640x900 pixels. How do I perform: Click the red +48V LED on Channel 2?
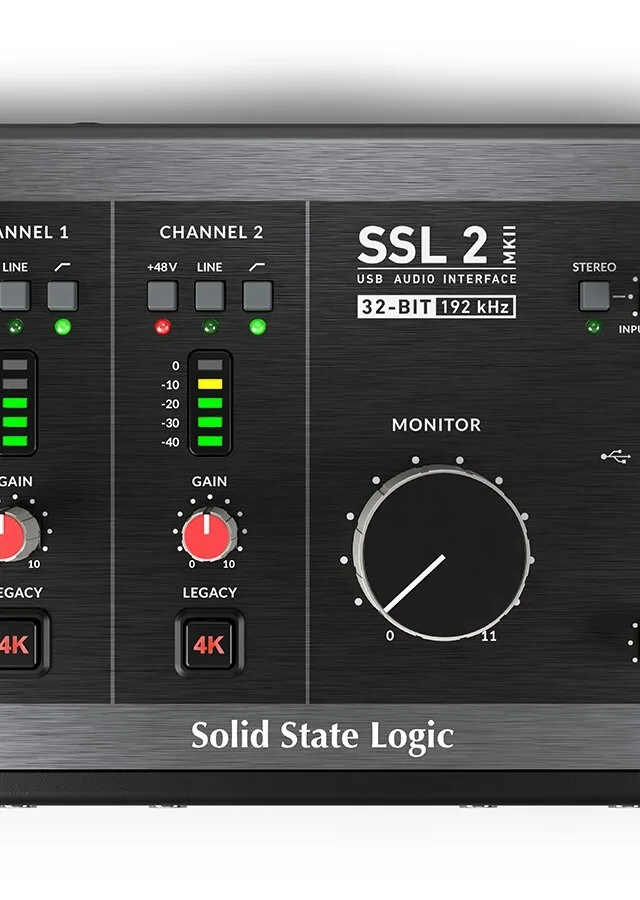click(x=162, y=327)
